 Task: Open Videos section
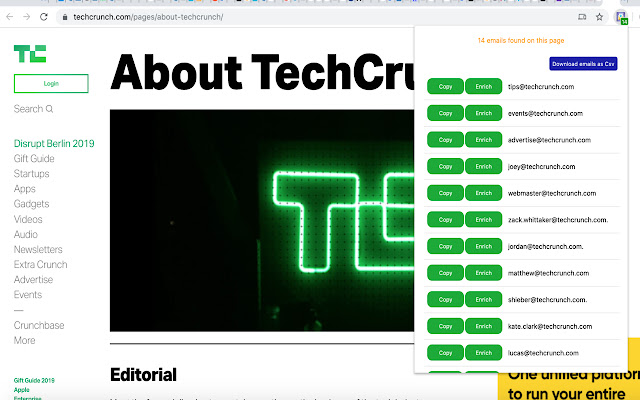[28, 219]
